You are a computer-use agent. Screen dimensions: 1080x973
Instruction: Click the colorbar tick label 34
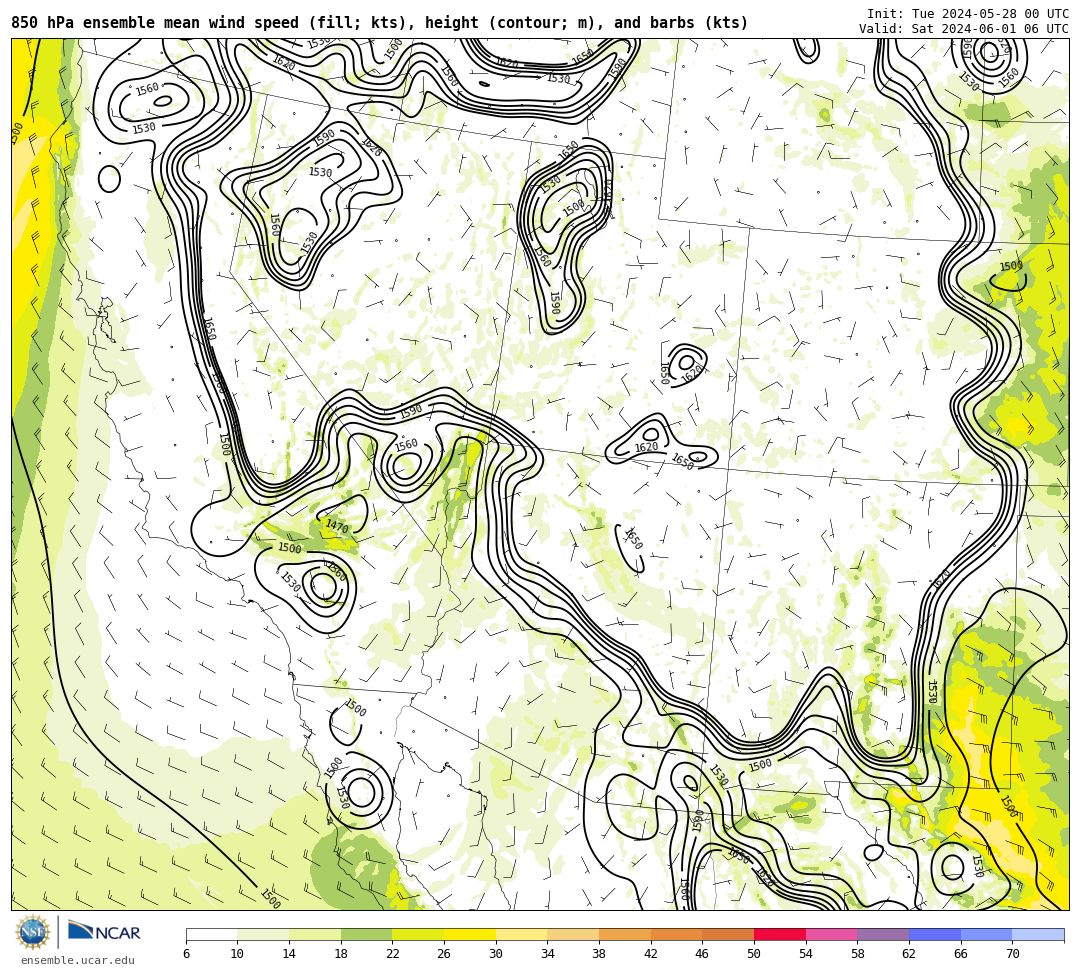coord(548,954)
